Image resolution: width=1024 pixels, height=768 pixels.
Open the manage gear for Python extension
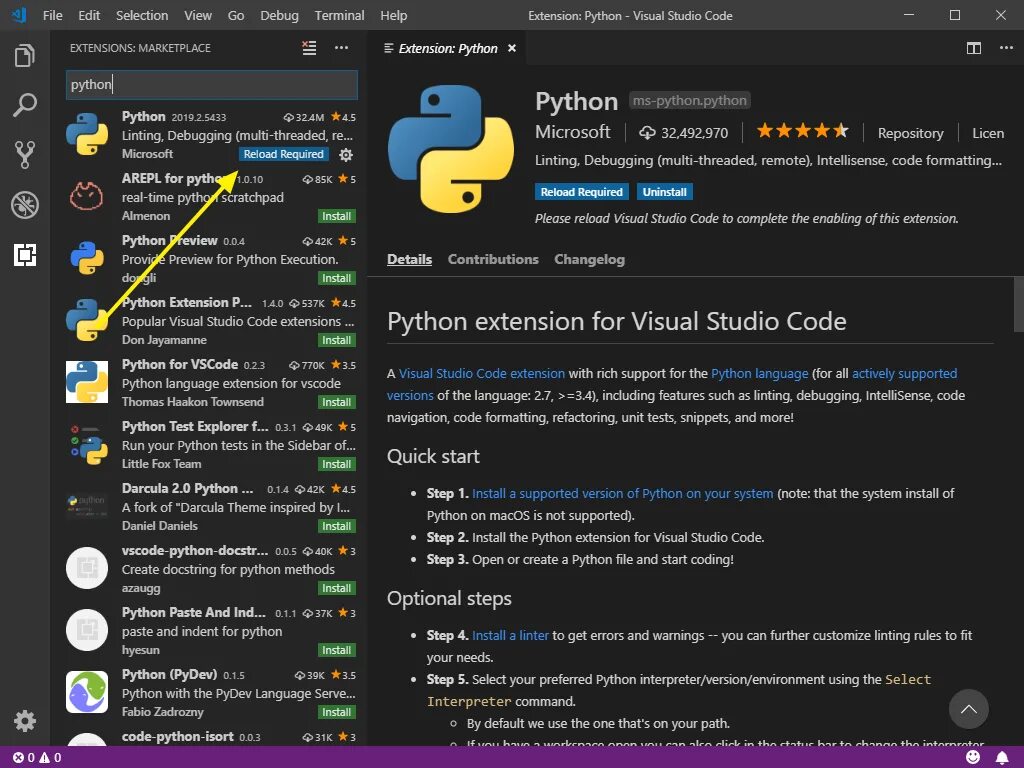[x=346, y=155]
